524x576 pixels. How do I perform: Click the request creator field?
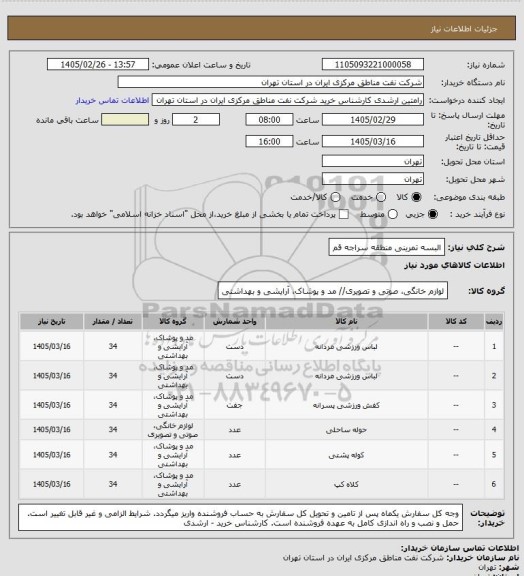[288, 100]
